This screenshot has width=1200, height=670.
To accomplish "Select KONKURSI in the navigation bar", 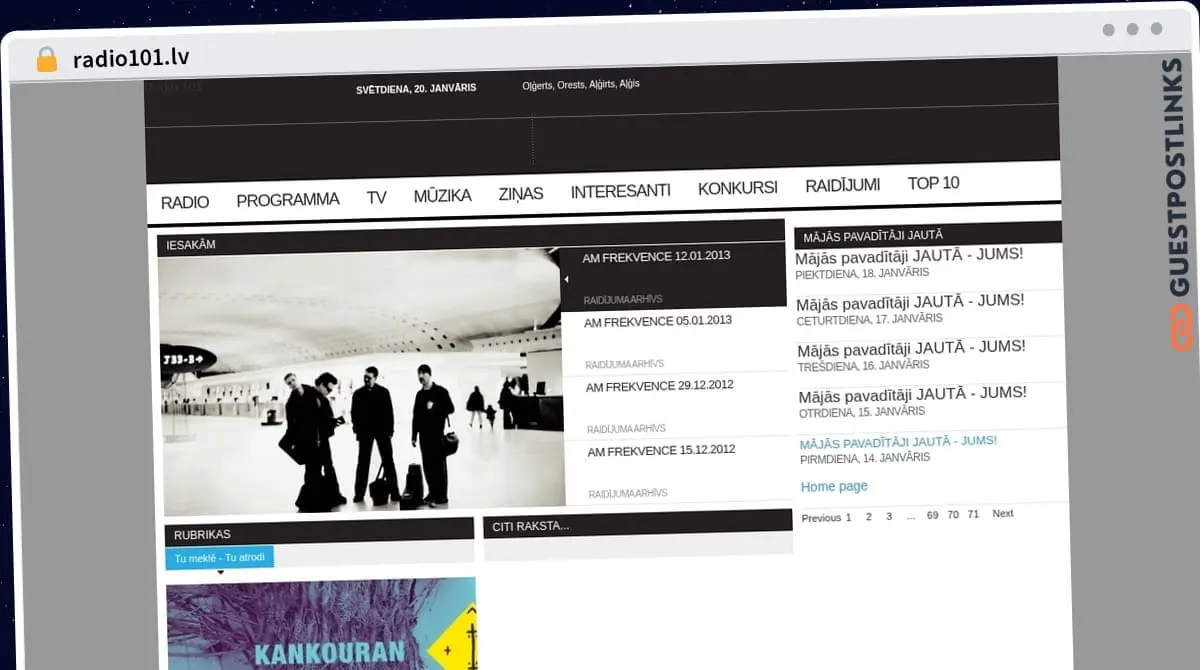I will click(737, 189).
